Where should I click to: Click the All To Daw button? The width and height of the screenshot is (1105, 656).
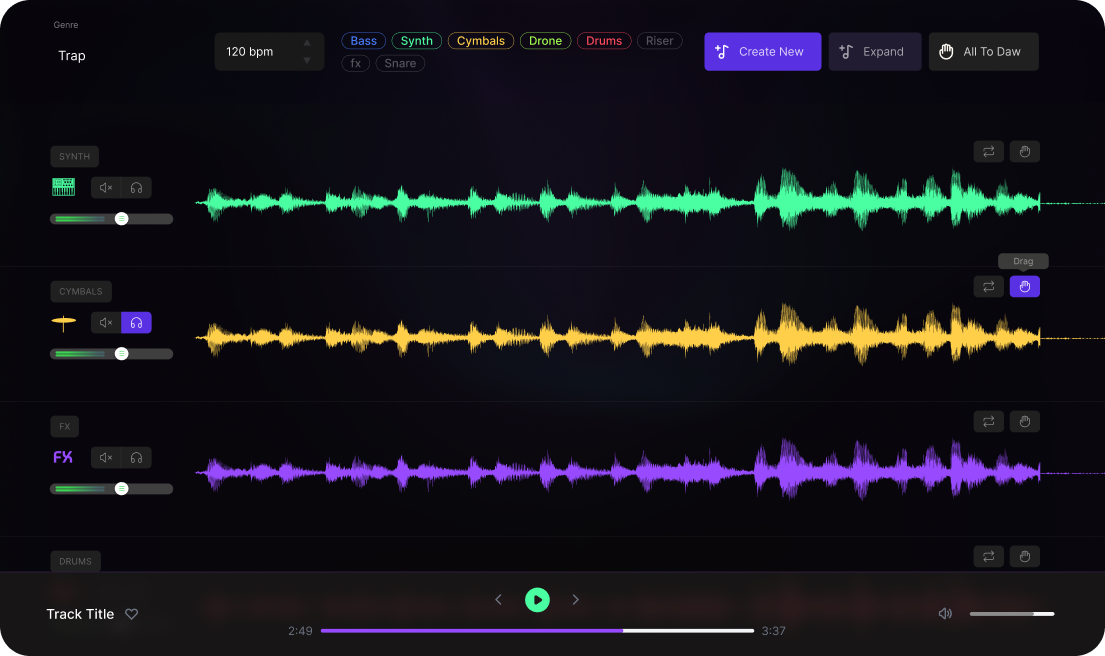coord(983,51)
